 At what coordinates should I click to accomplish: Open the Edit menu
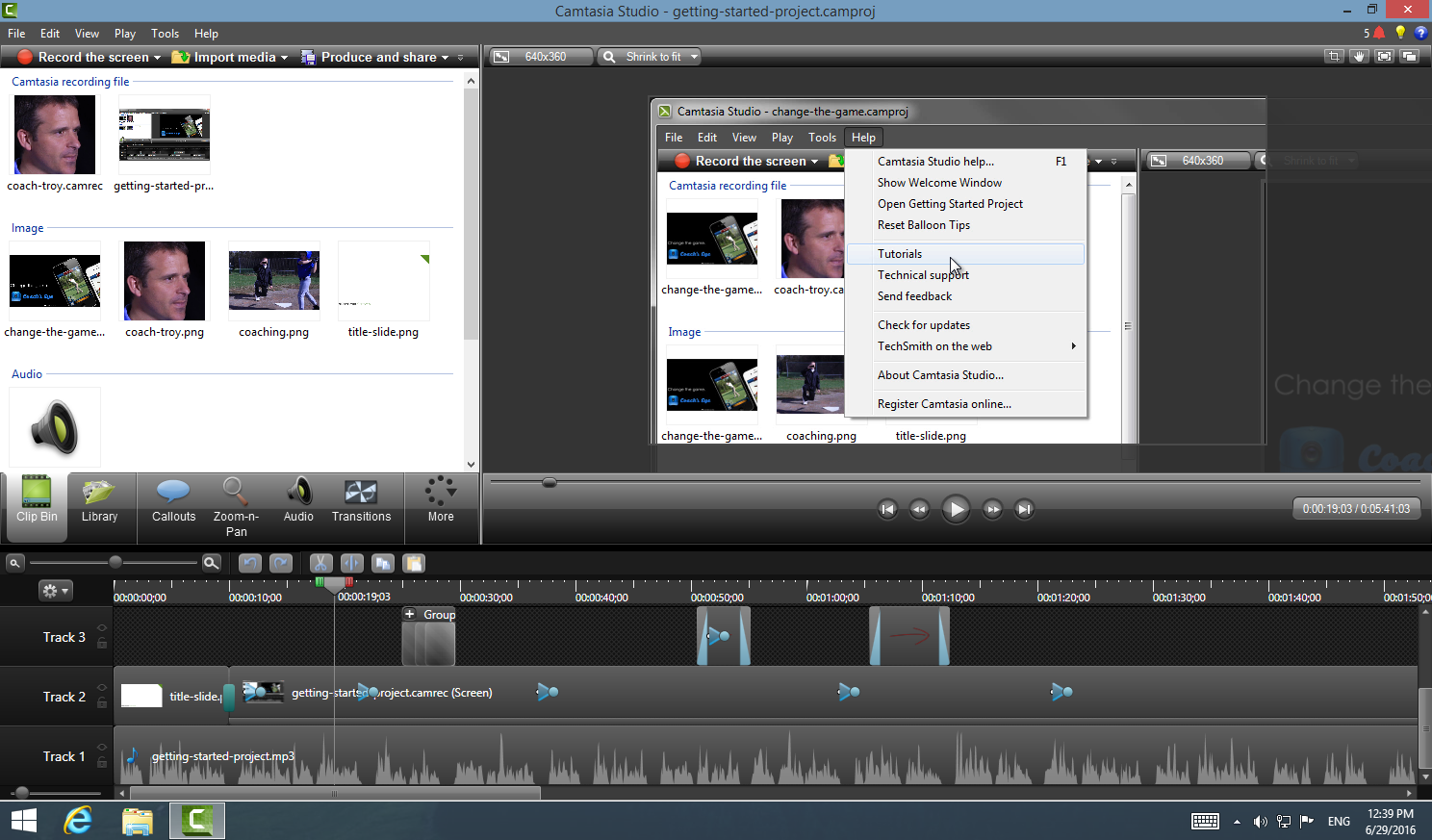pos(50,33)
